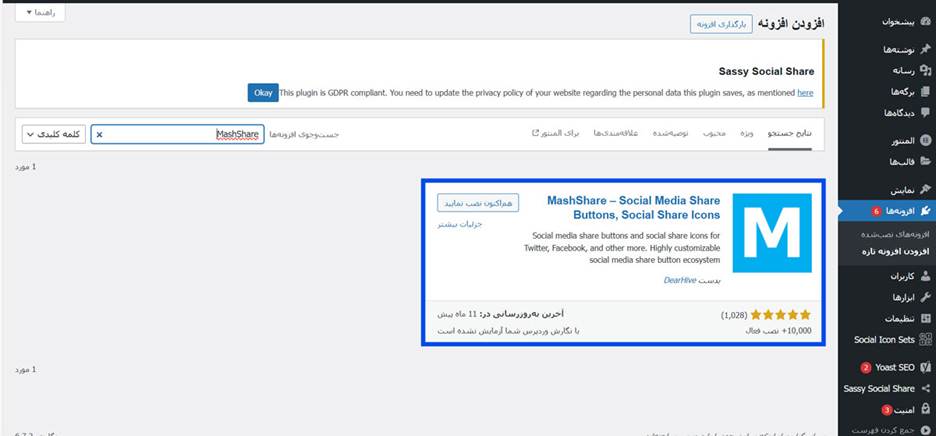Open the keyword (کلمه کلیدی) search type dropdown
The width and height of the screenshot is (936, 436).
pyautogui.click(x=54, y=134)
